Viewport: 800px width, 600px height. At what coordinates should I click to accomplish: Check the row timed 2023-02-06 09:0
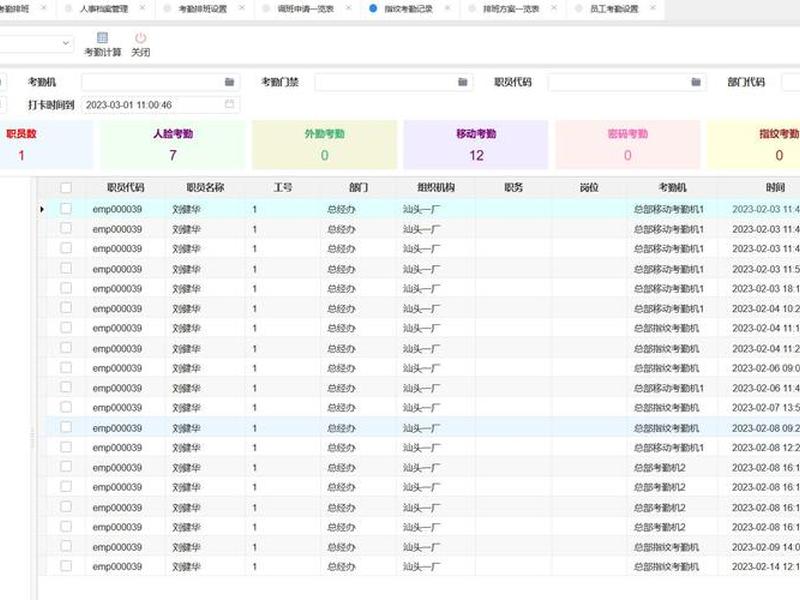pos(66,368)
